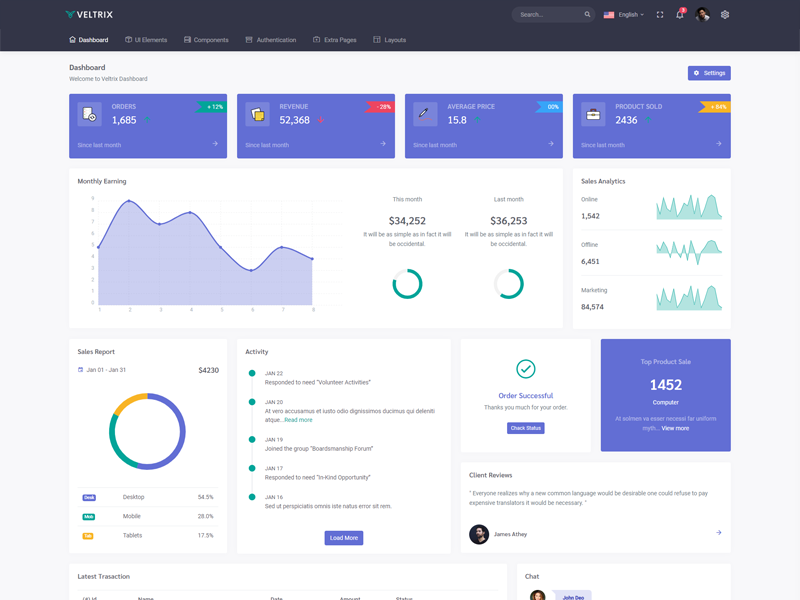Expand the UI Elements menu
Screen dimensions: 800x600
coord(146,40)
